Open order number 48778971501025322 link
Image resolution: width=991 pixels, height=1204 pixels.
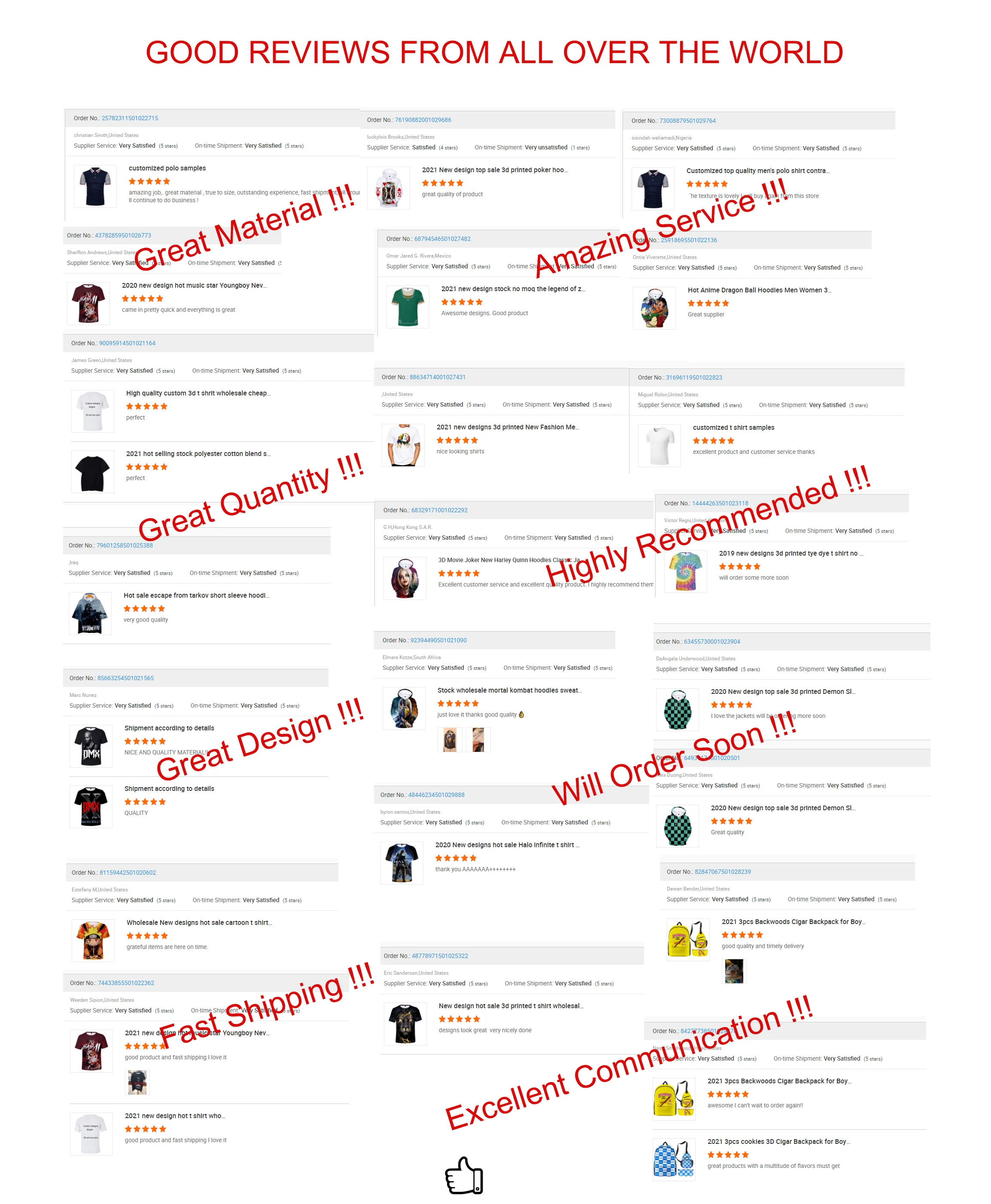coord(440,955)
